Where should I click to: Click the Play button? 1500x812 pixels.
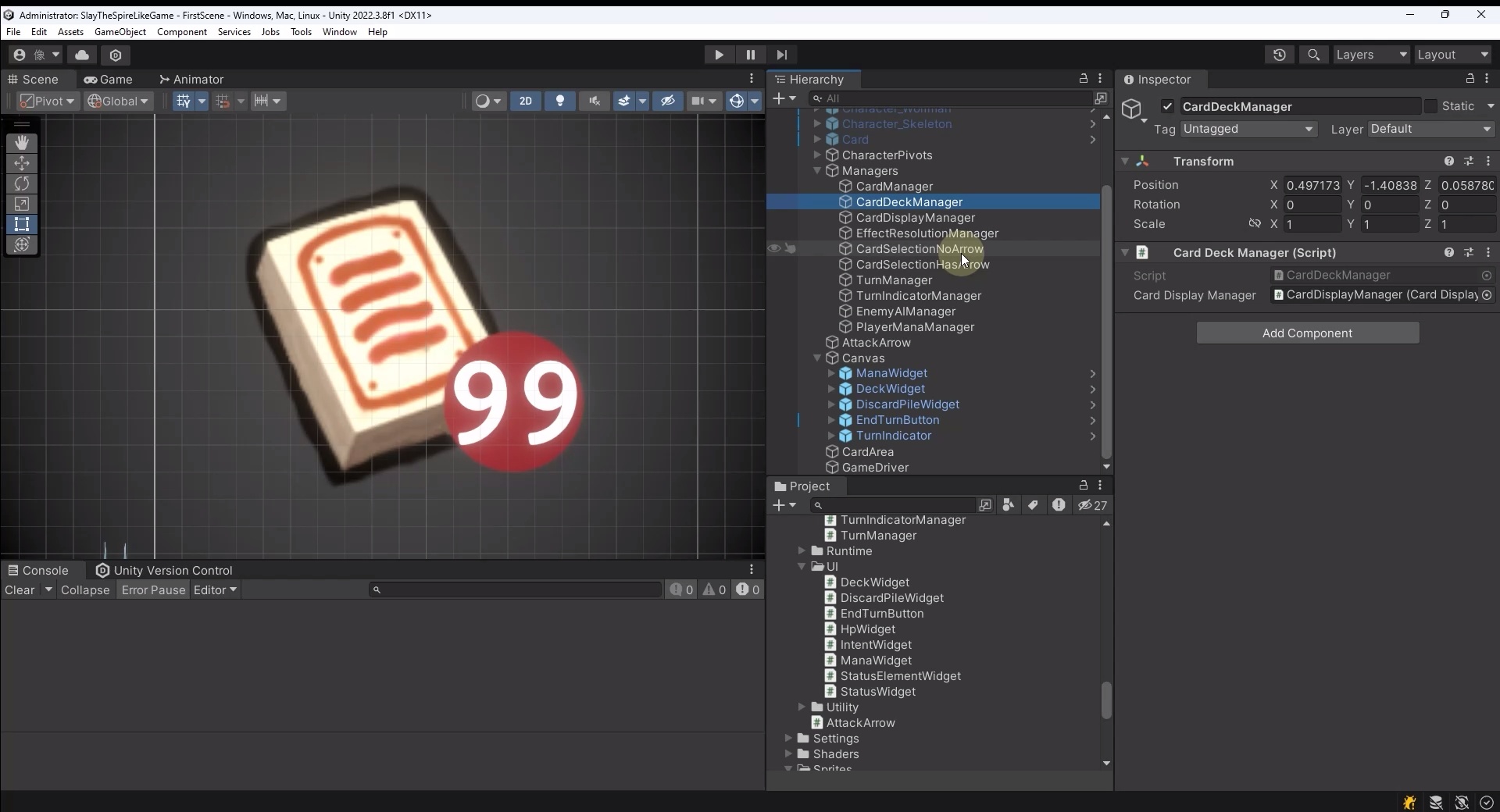718,55
